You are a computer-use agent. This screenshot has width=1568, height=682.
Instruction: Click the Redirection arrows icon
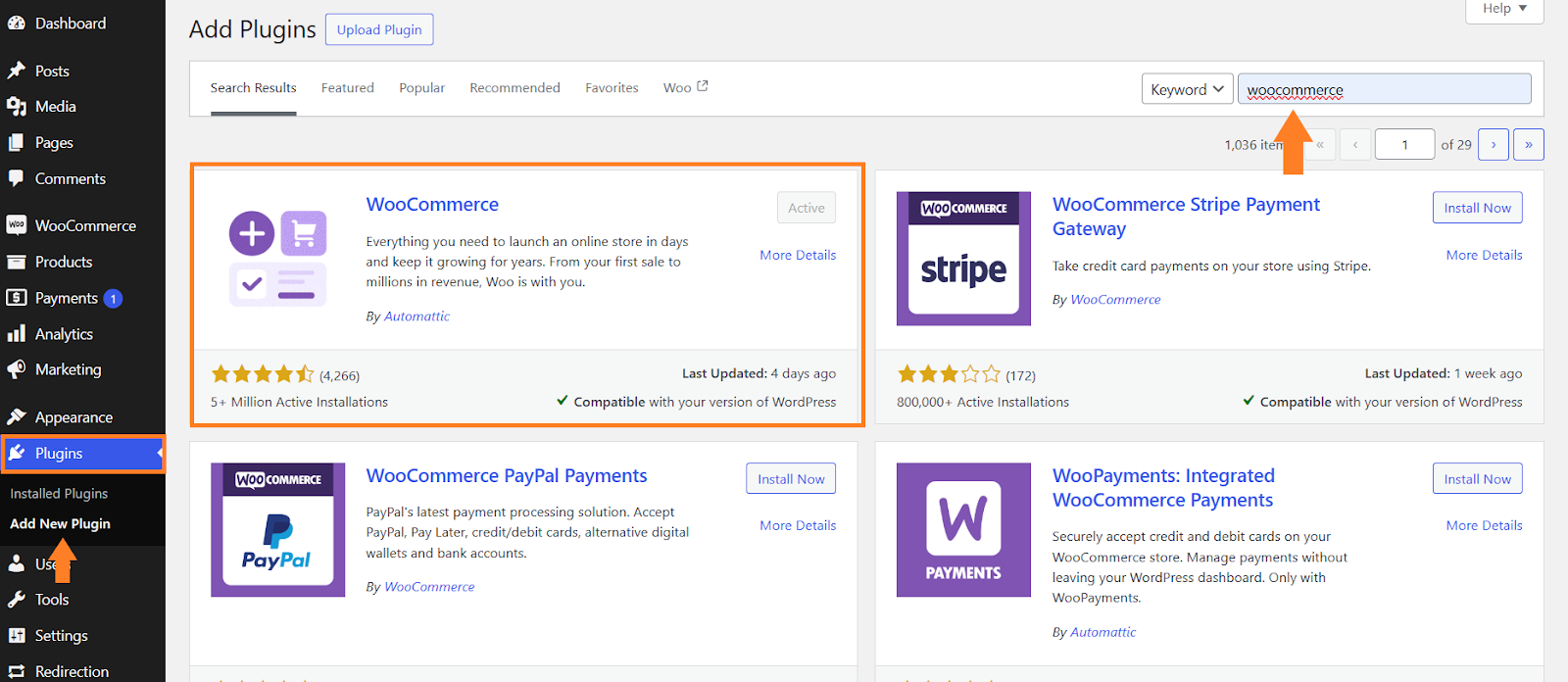tap(16, 672)
